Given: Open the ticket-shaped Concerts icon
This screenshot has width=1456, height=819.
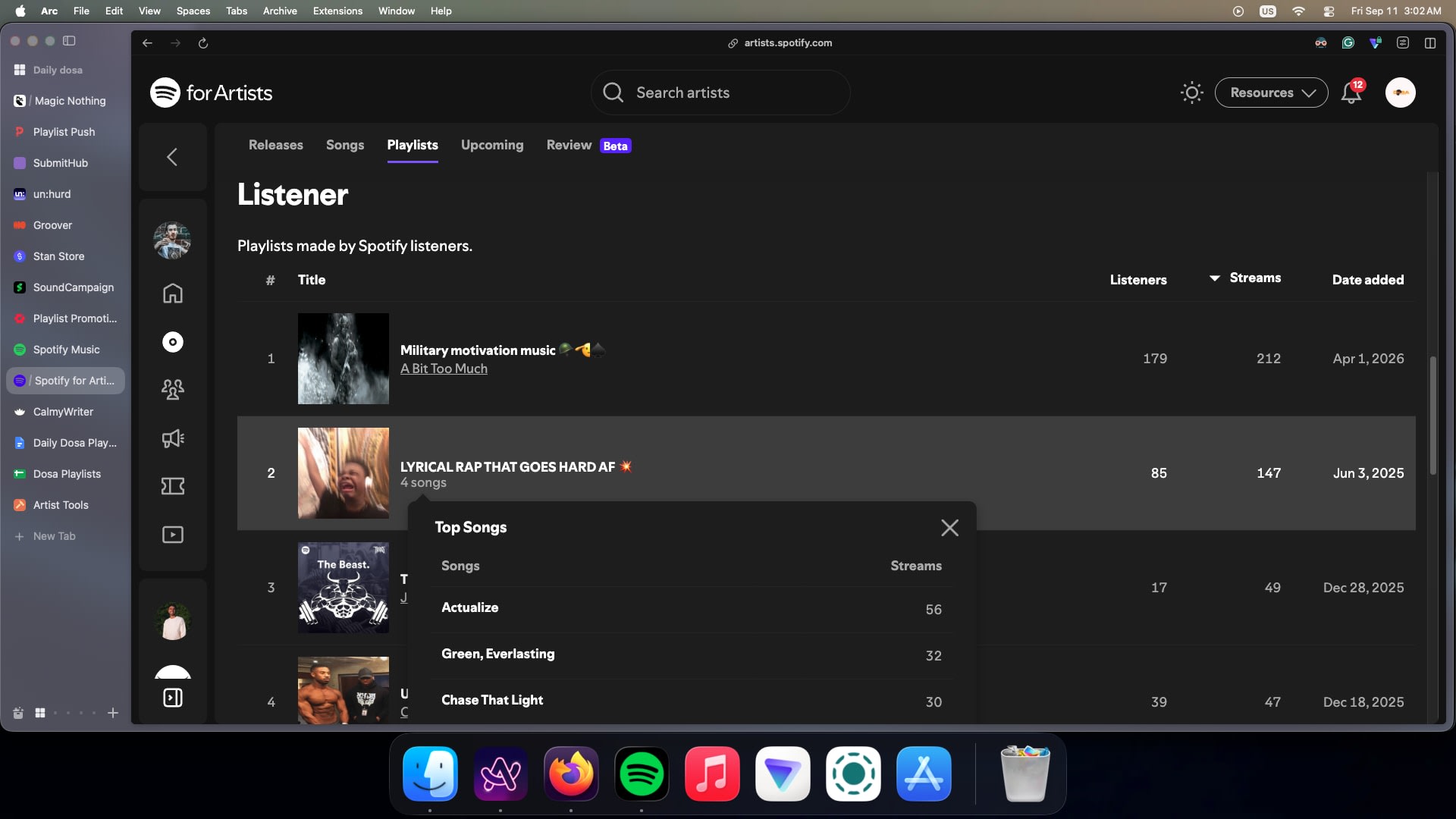Looking at the screenshot, I should 173,486.
